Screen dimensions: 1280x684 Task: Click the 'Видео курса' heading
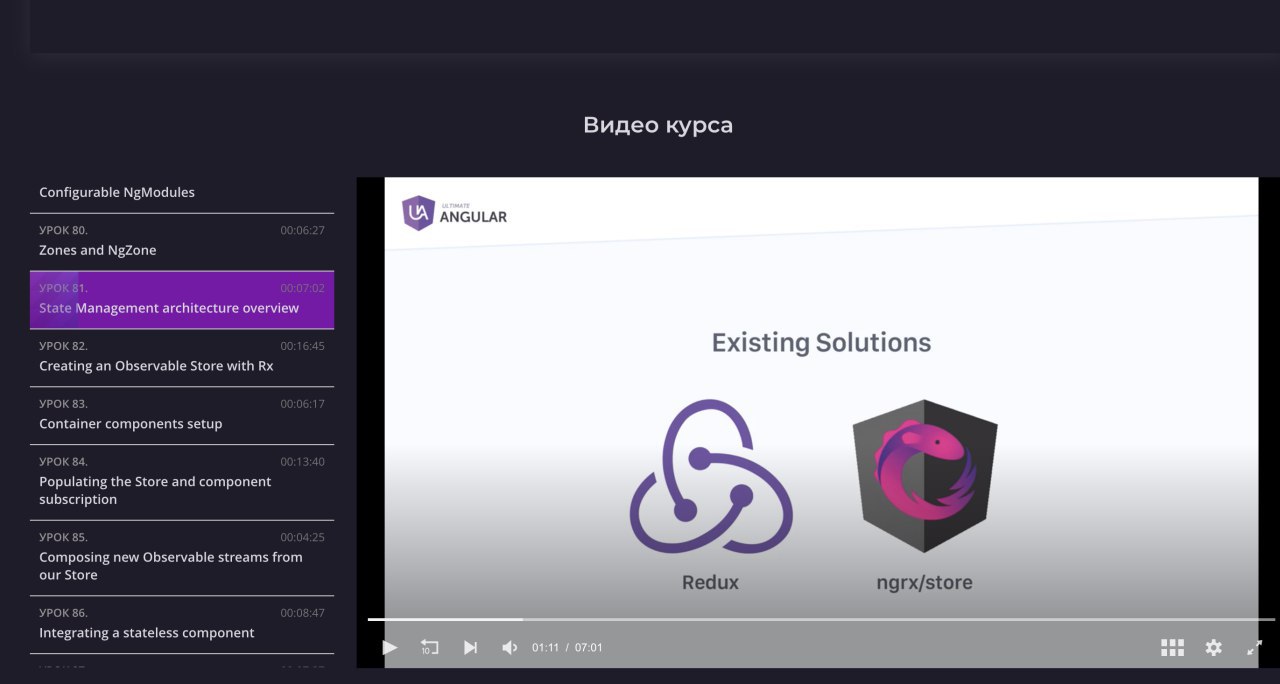[658, 125]
